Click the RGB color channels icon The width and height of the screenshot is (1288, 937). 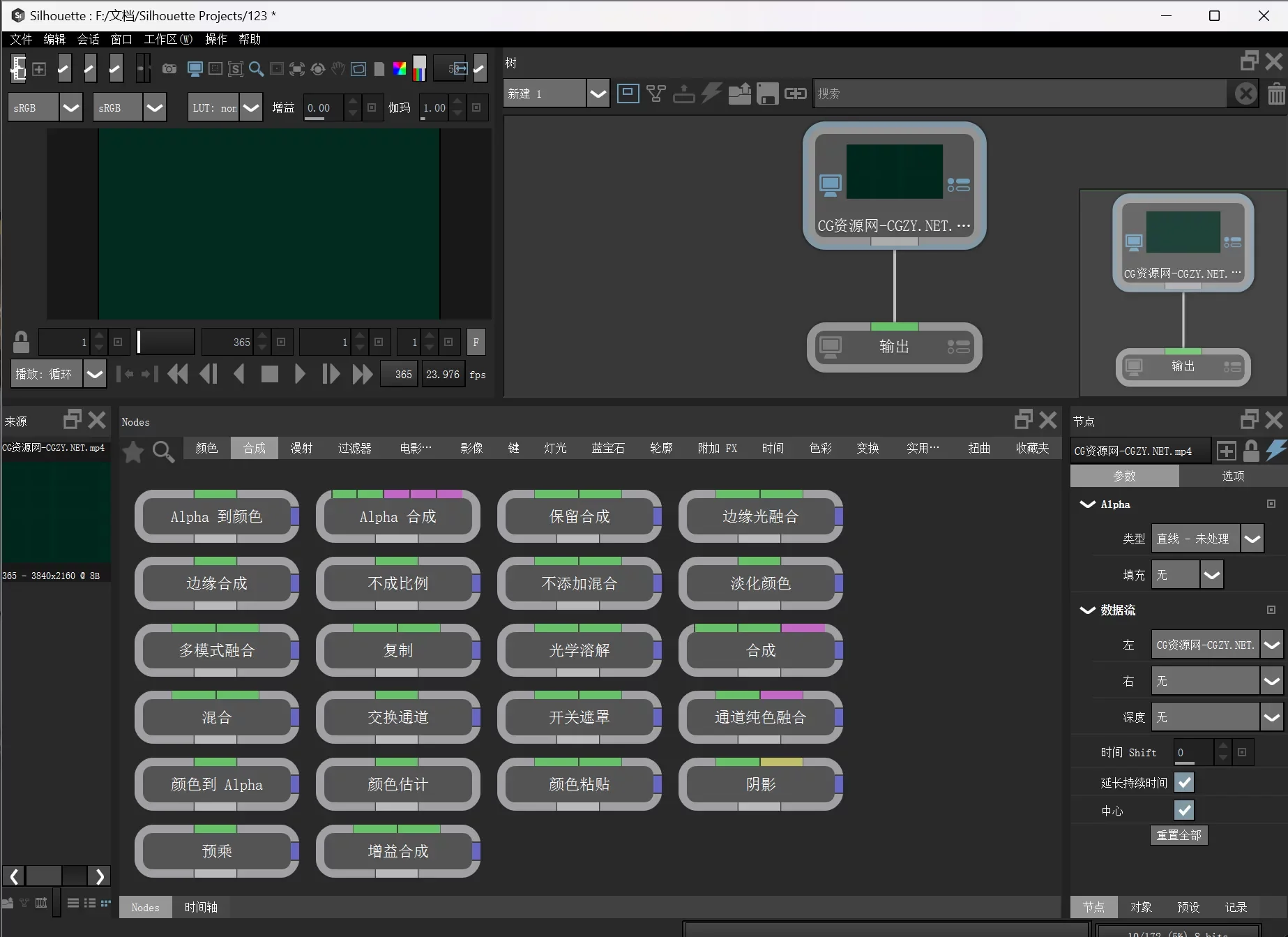click(400, 68)
